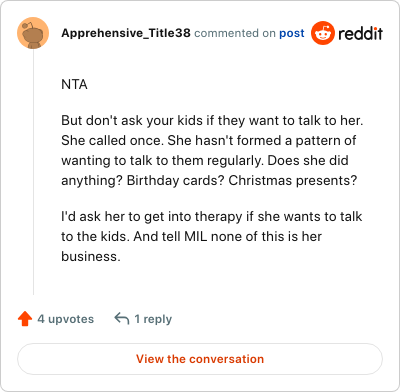The height and width of the screenshot is (392, 400).
Task: Open the "1 reply" link
Action: point(153,319)
